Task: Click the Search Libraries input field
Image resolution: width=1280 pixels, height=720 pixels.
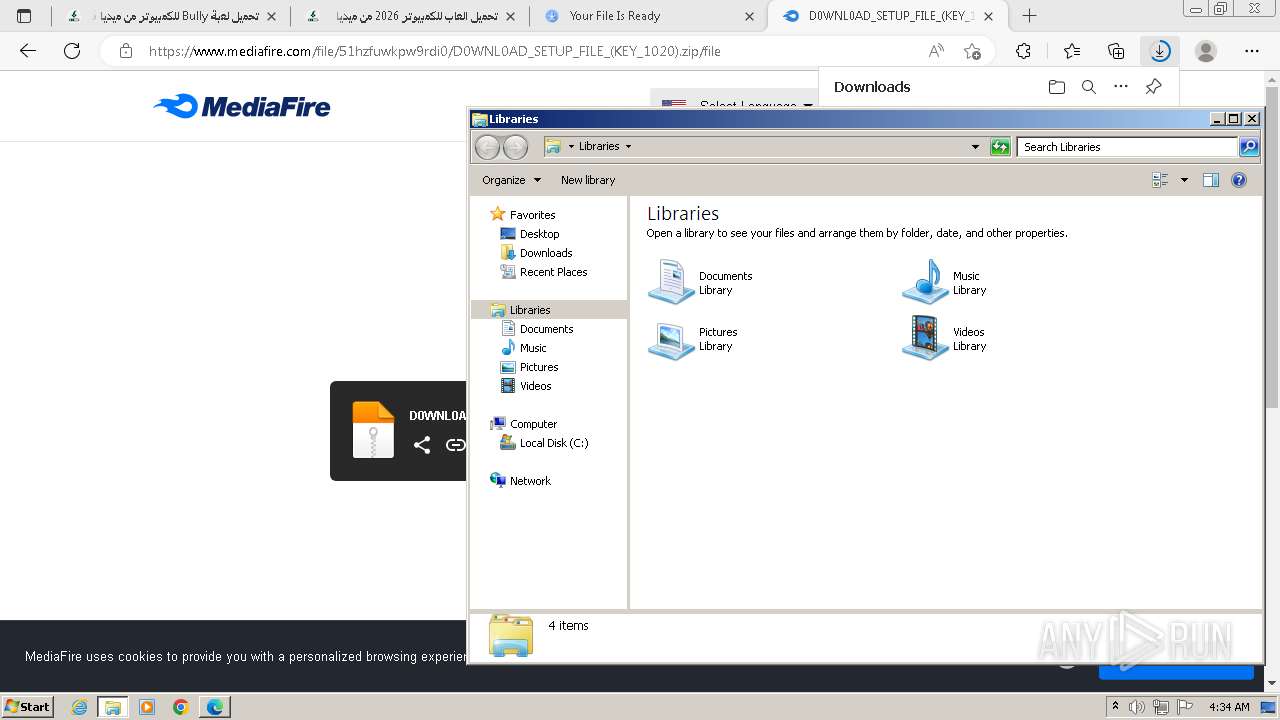Action: pyautogui.click(x=1127, y=147)
